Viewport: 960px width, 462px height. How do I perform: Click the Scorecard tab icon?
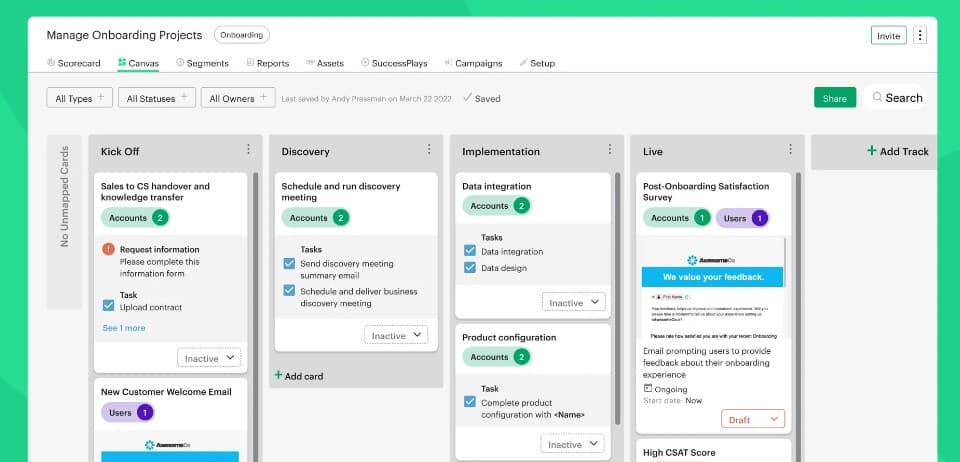click(x=51, y=62)
